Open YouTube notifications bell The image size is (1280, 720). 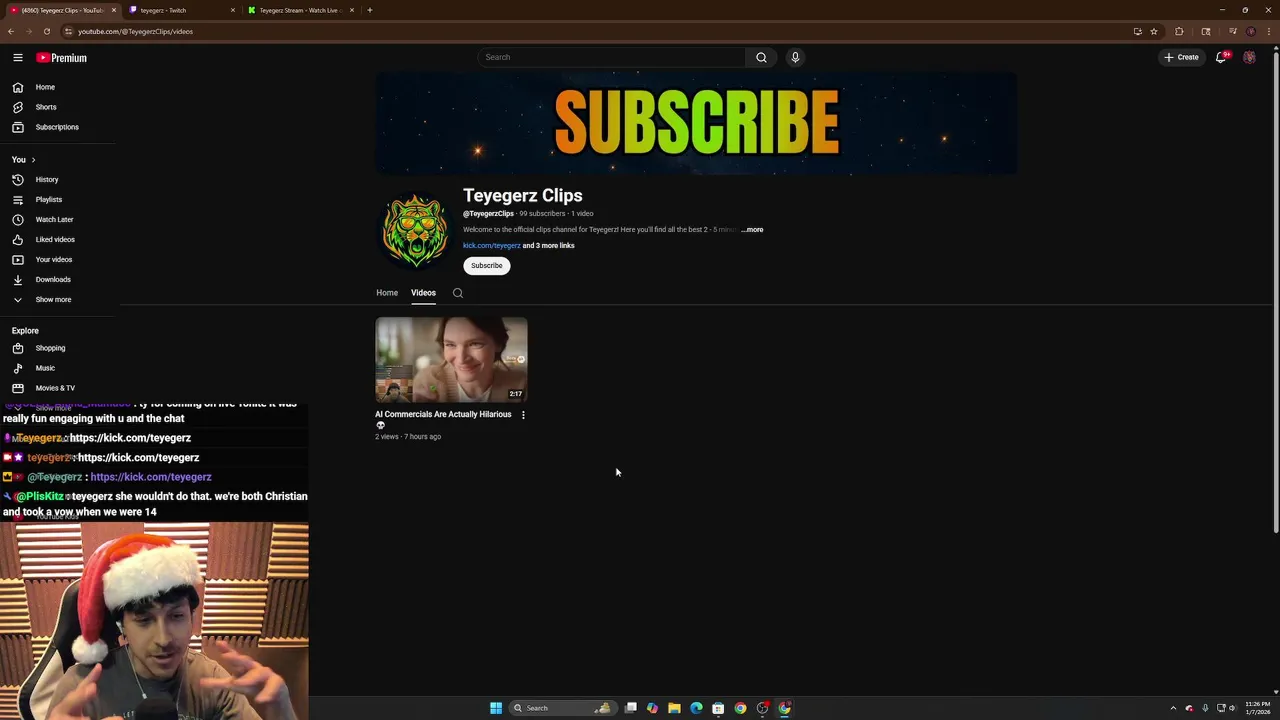[1221, 57]
